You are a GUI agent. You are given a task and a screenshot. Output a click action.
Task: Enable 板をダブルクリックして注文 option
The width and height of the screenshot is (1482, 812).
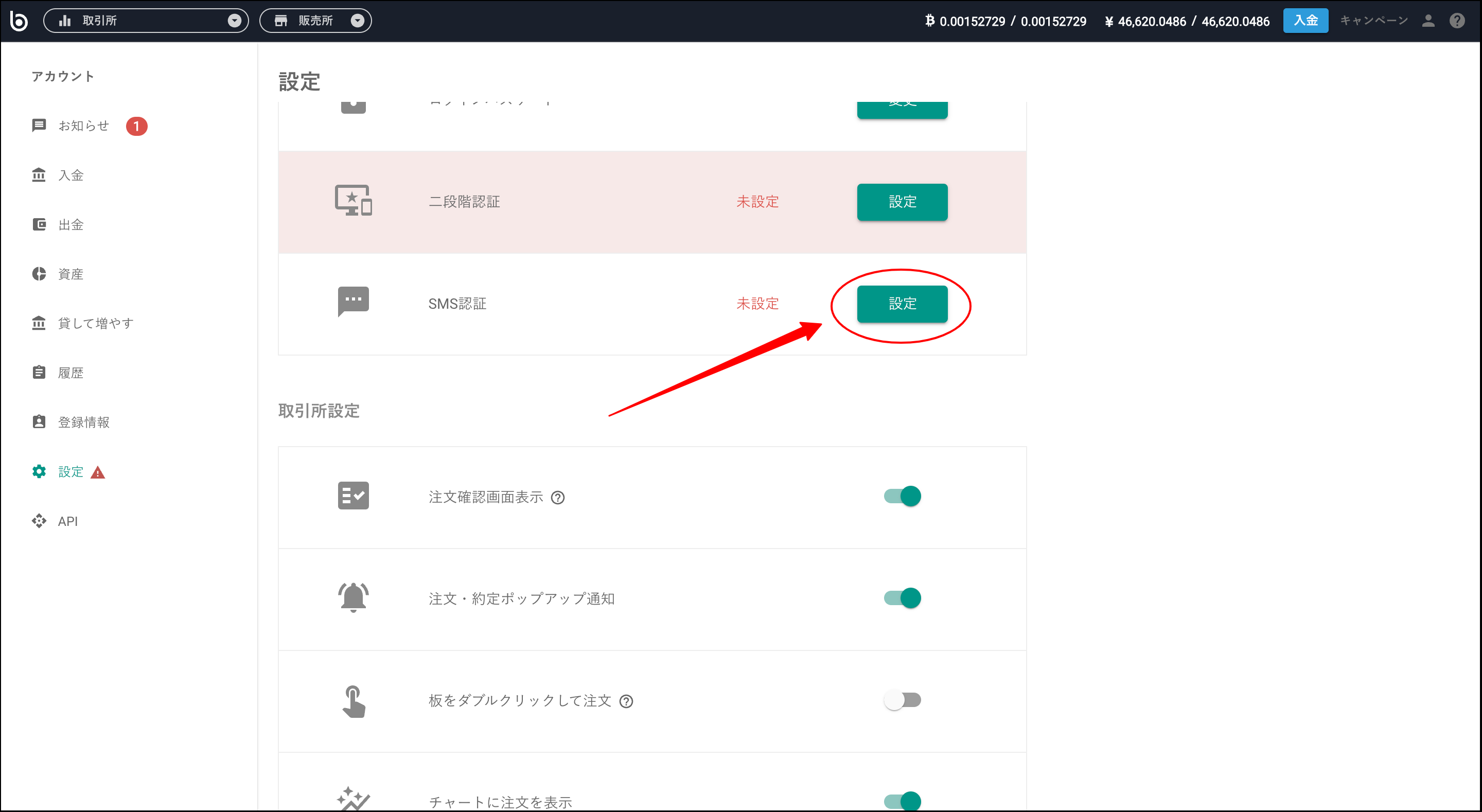pos(902,700)
